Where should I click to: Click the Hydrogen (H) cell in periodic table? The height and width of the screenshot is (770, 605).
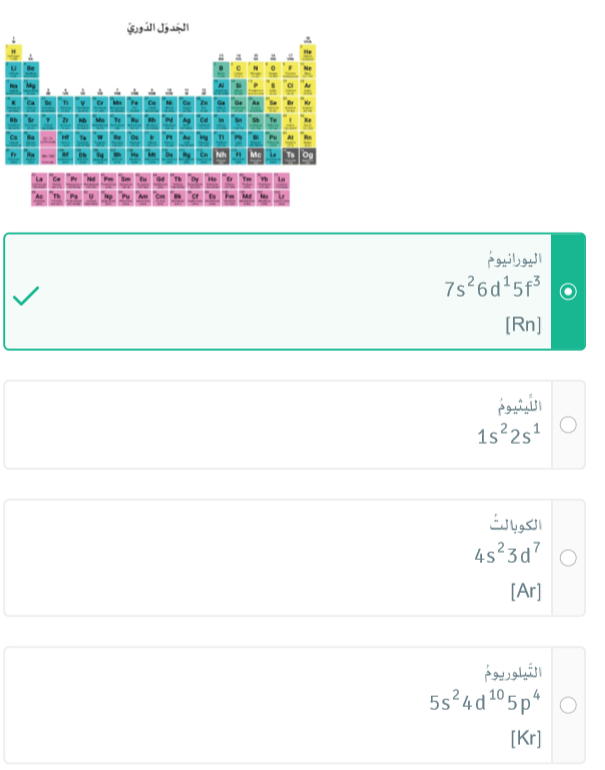[x=14, y=52]
